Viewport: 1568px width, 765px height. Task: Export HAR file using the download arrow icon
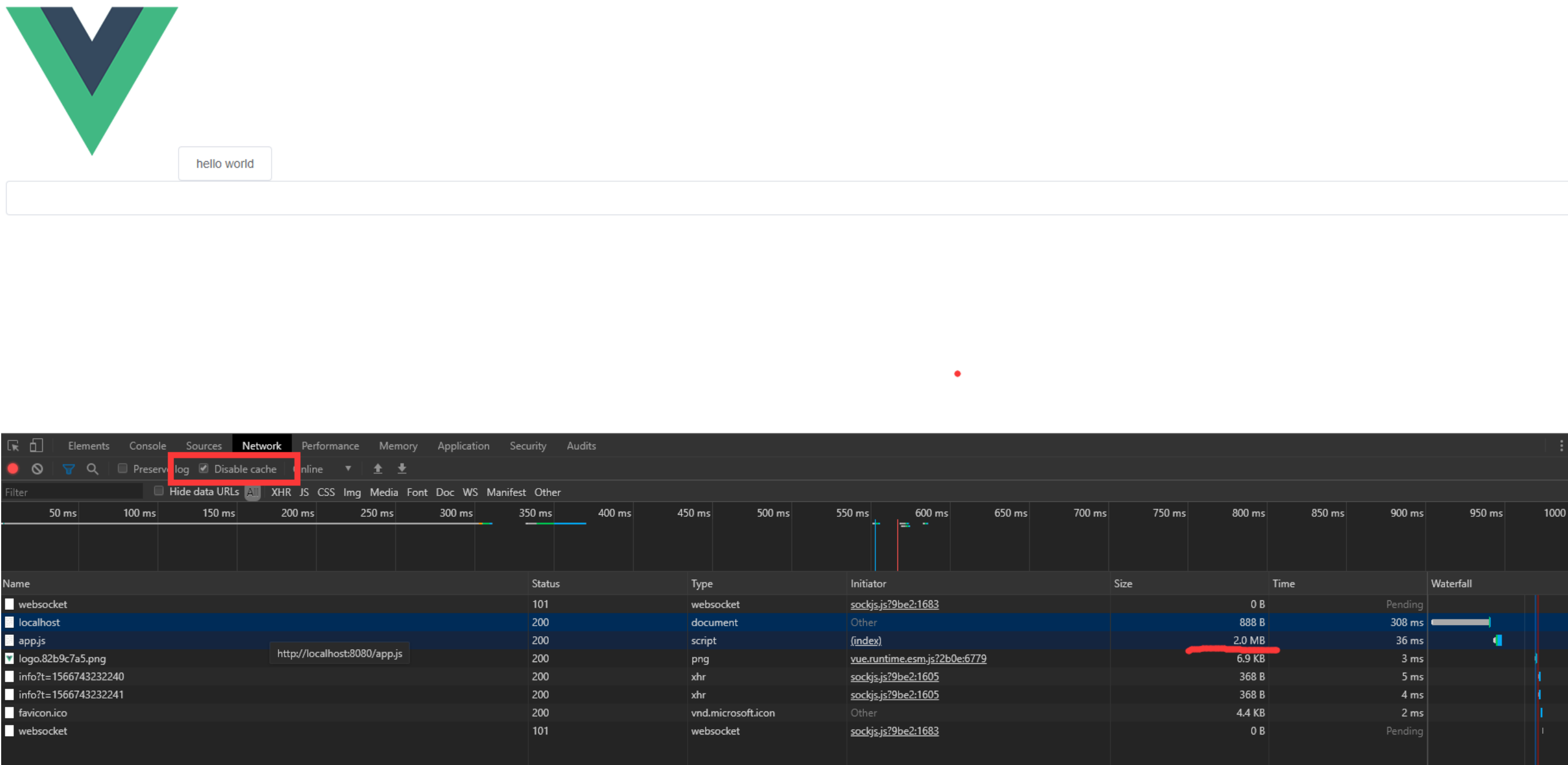click(402, 469)
